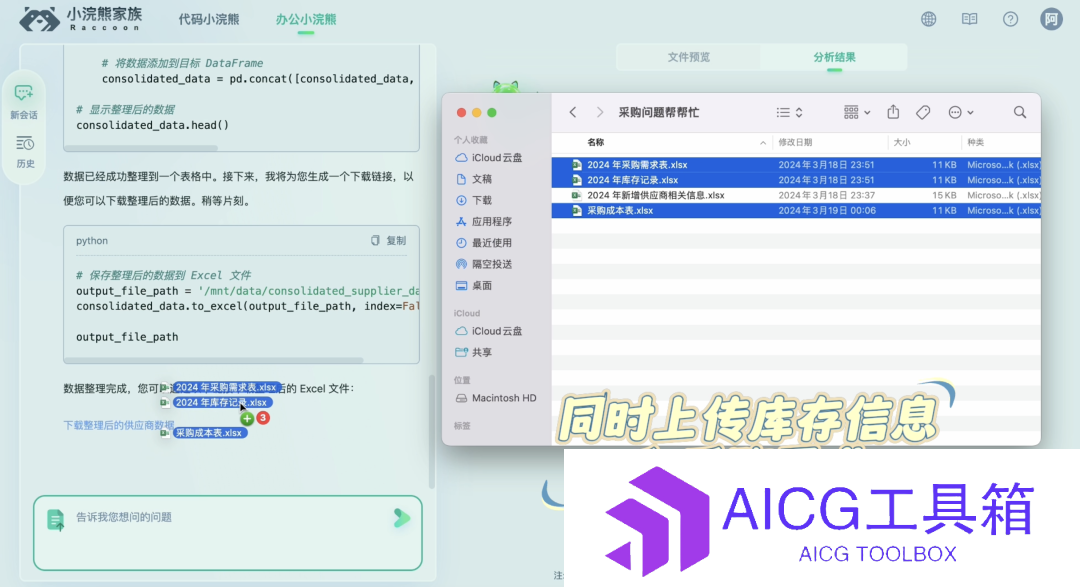Click the file upload icon in chat box
The width and height of the screenshot is (1080, 587).
[56, 519]
